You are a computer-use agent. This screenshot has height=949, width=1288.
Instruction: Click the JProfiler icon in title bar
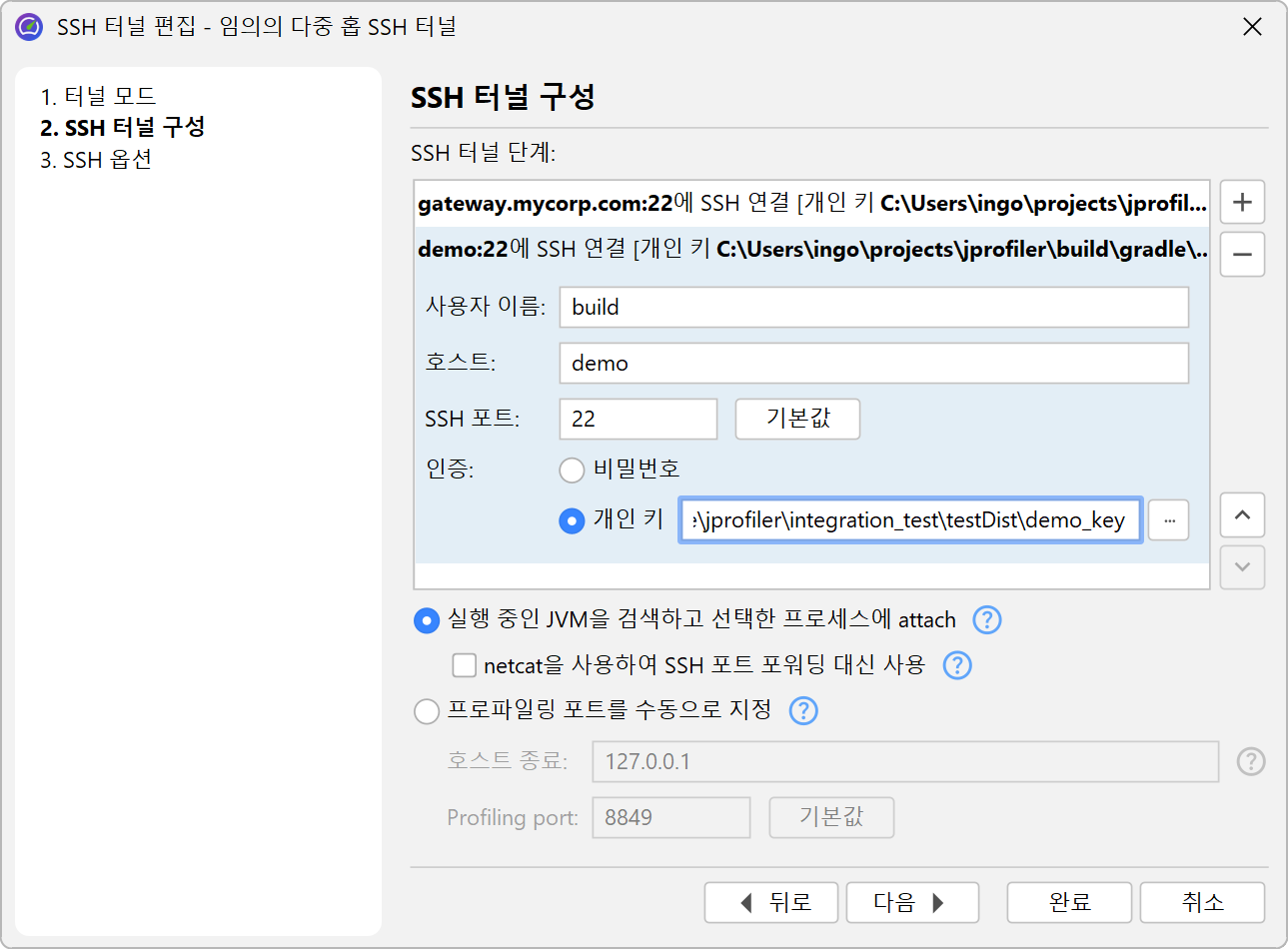(x=29, y=27)
